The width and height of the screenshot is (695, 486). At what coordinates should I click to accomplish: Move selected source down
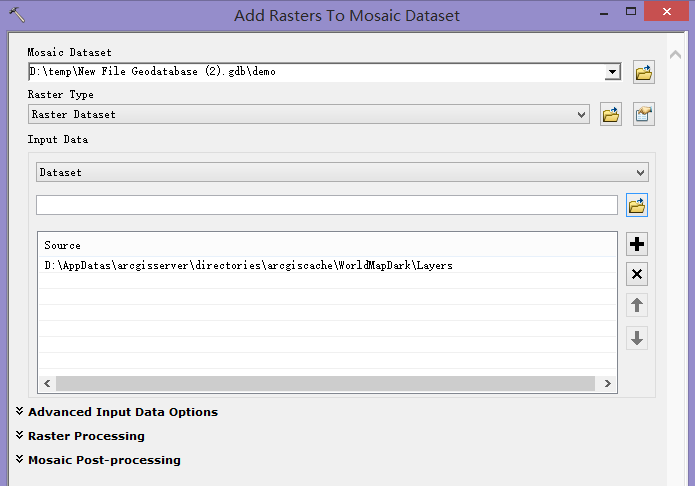click(x=637, y=338)
